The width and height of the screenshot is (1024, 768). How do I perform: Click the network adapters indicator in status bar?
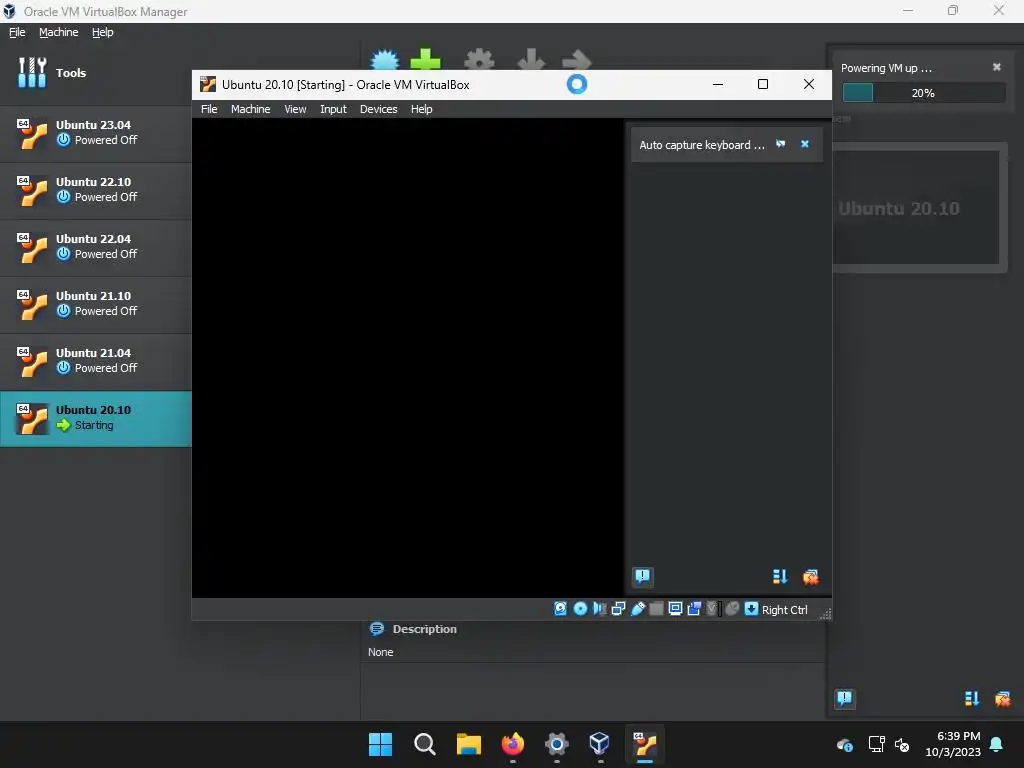pyautogui.click(x=618, y=609)
